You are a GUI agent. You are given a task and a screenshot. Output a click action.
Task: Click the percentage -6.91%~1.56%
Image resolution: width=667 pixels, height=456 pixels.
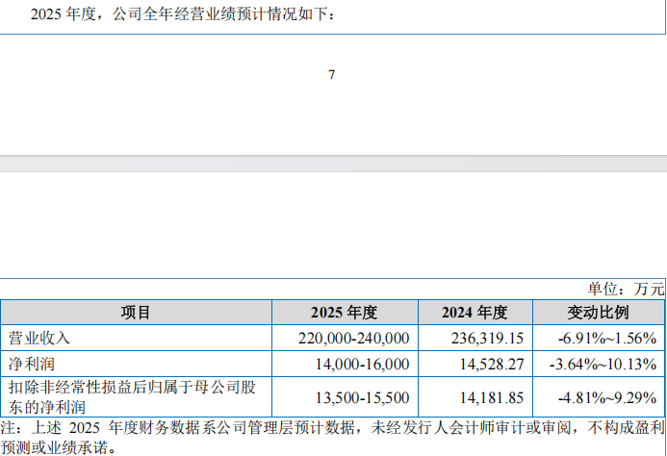[x=610, y=339]
